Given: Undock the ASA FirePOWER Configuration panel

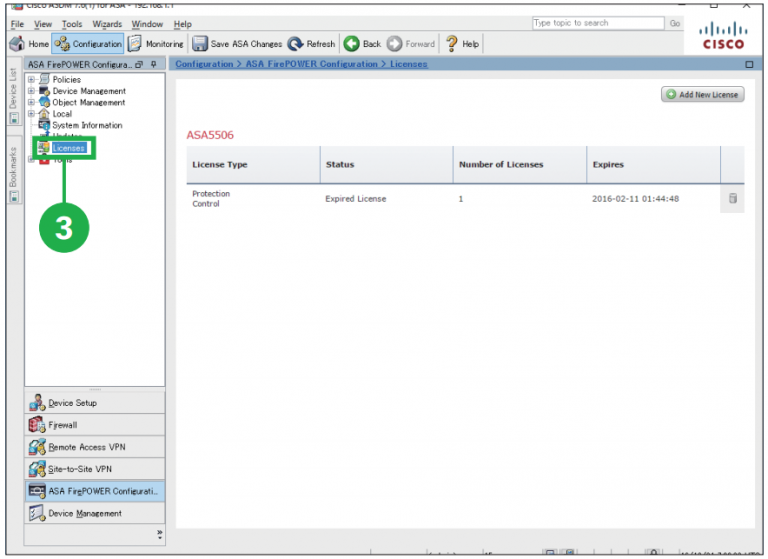Looking at the screenshot, I should coord(140,65).
